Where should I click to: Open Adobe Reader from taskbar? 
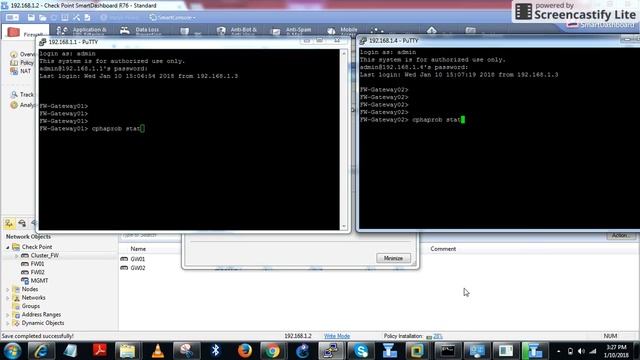click(x=99, y=351)
